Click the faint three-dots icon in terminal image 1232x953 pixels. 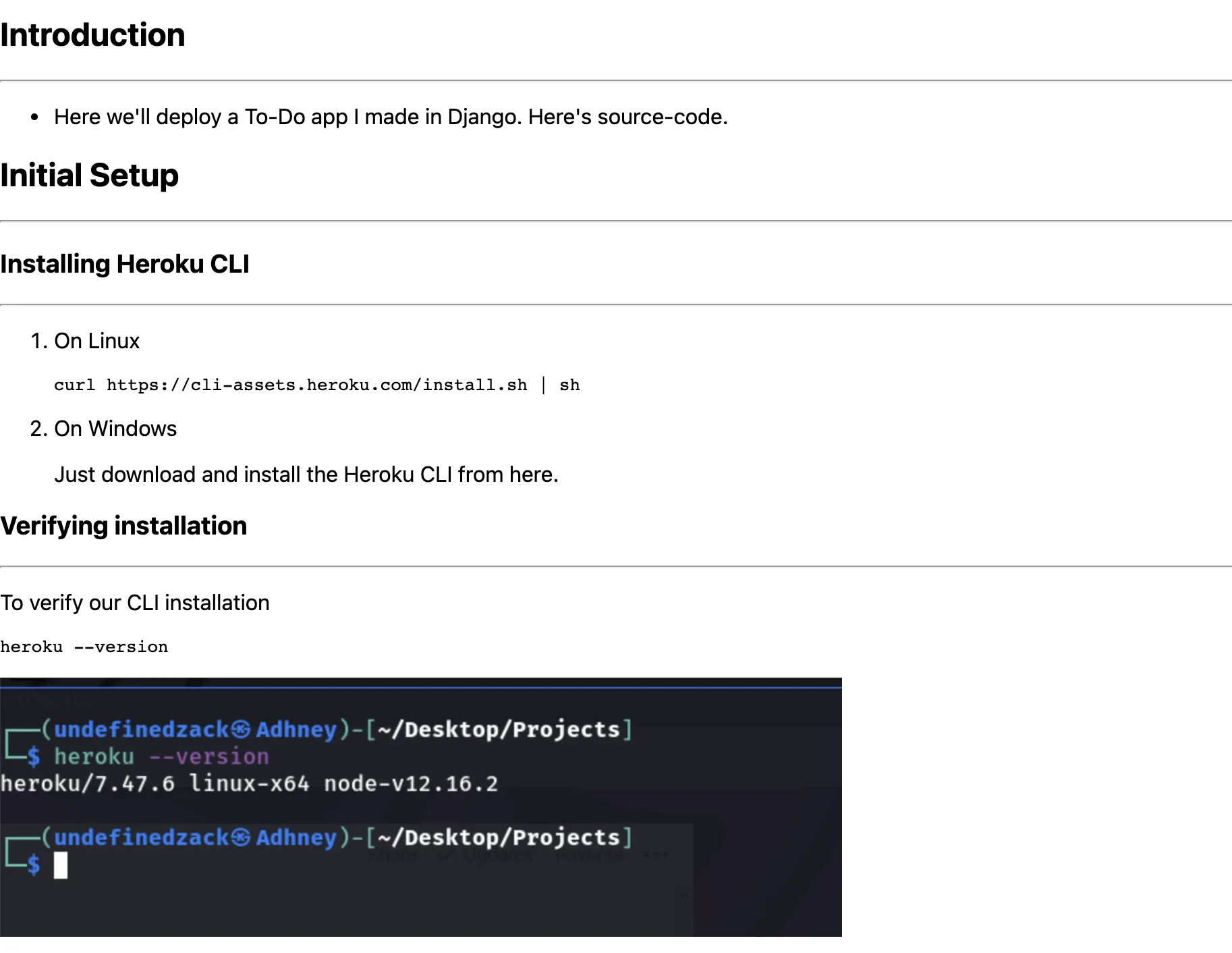(655, 855)
